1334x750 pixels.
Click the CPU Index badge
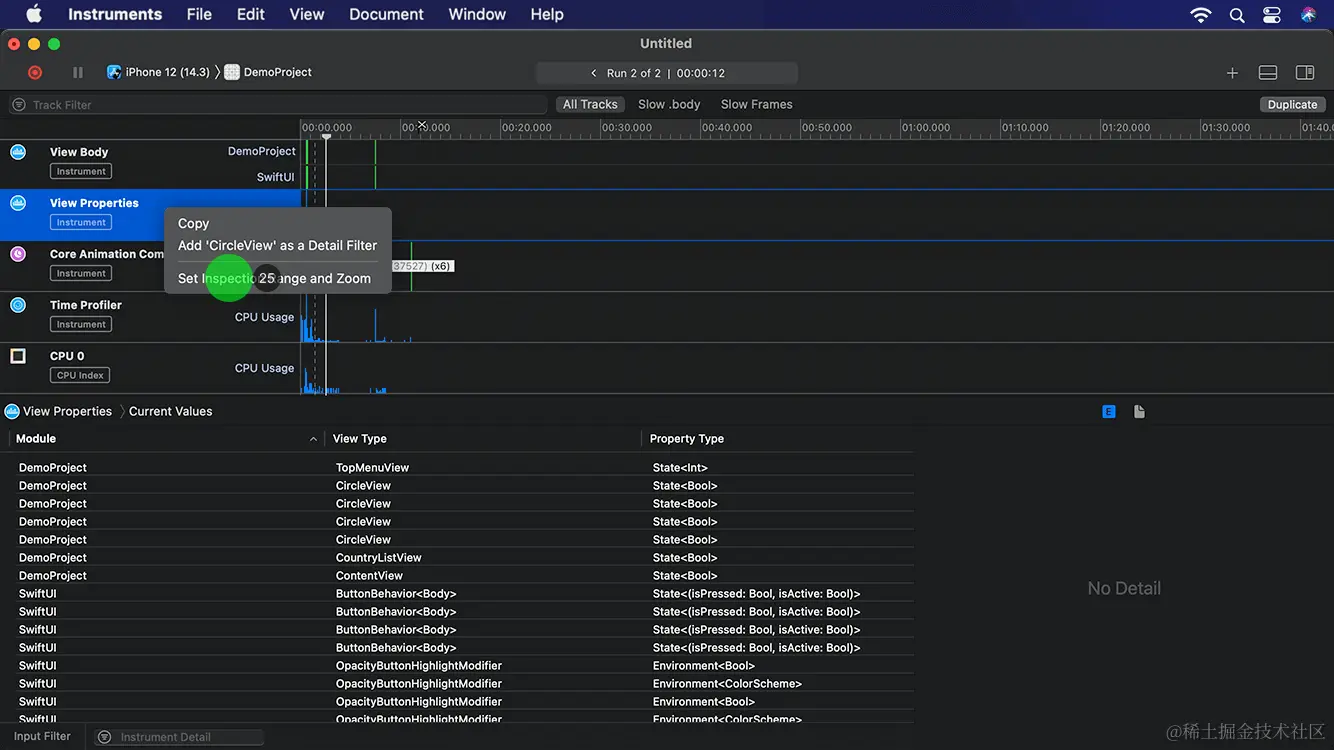coord(80,376)
